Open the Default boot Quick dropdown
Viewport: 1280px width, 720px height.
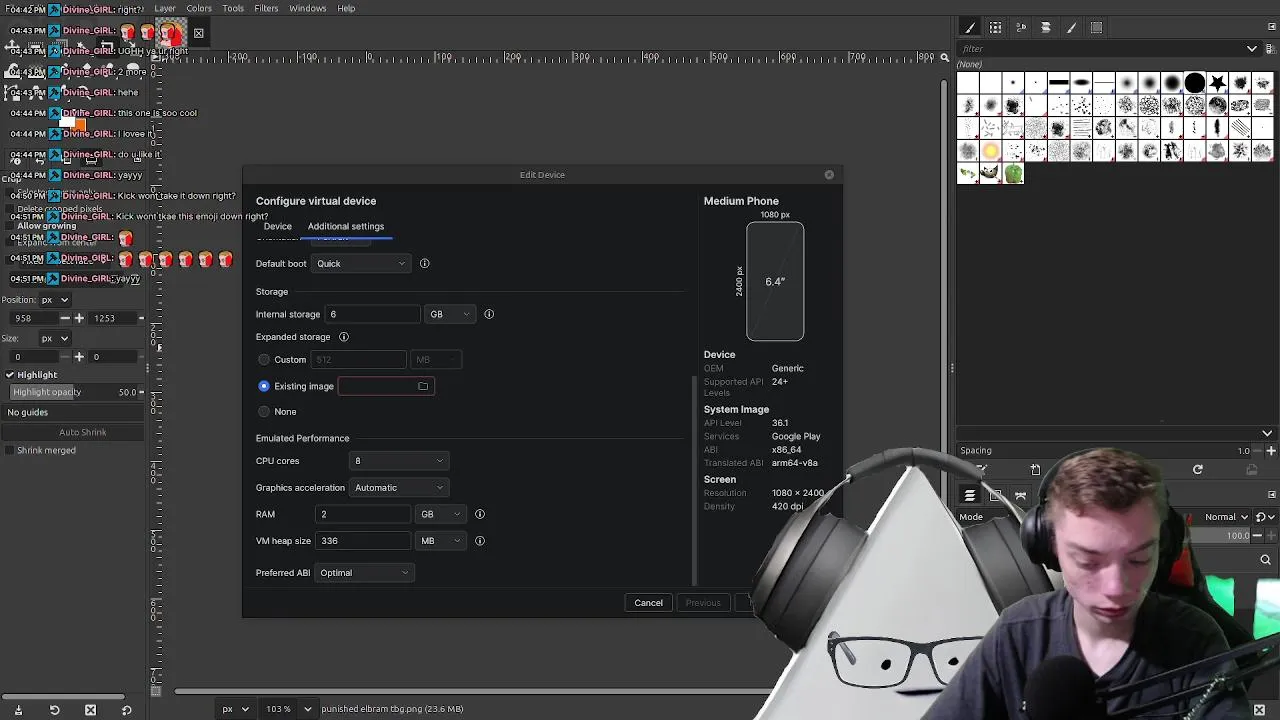point(361,264)
